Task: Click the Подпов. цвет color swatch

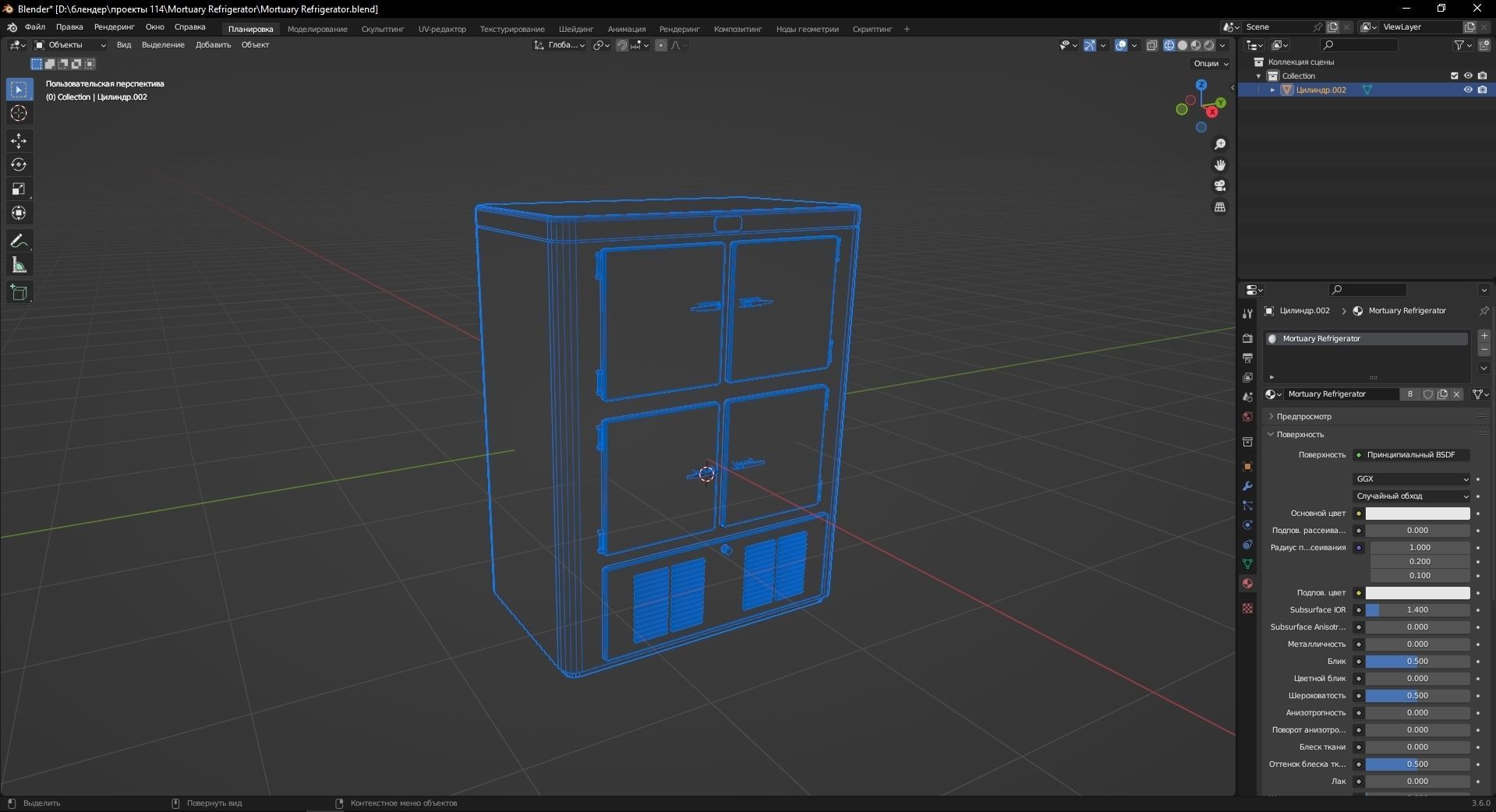Action: tap(1417, 593)
